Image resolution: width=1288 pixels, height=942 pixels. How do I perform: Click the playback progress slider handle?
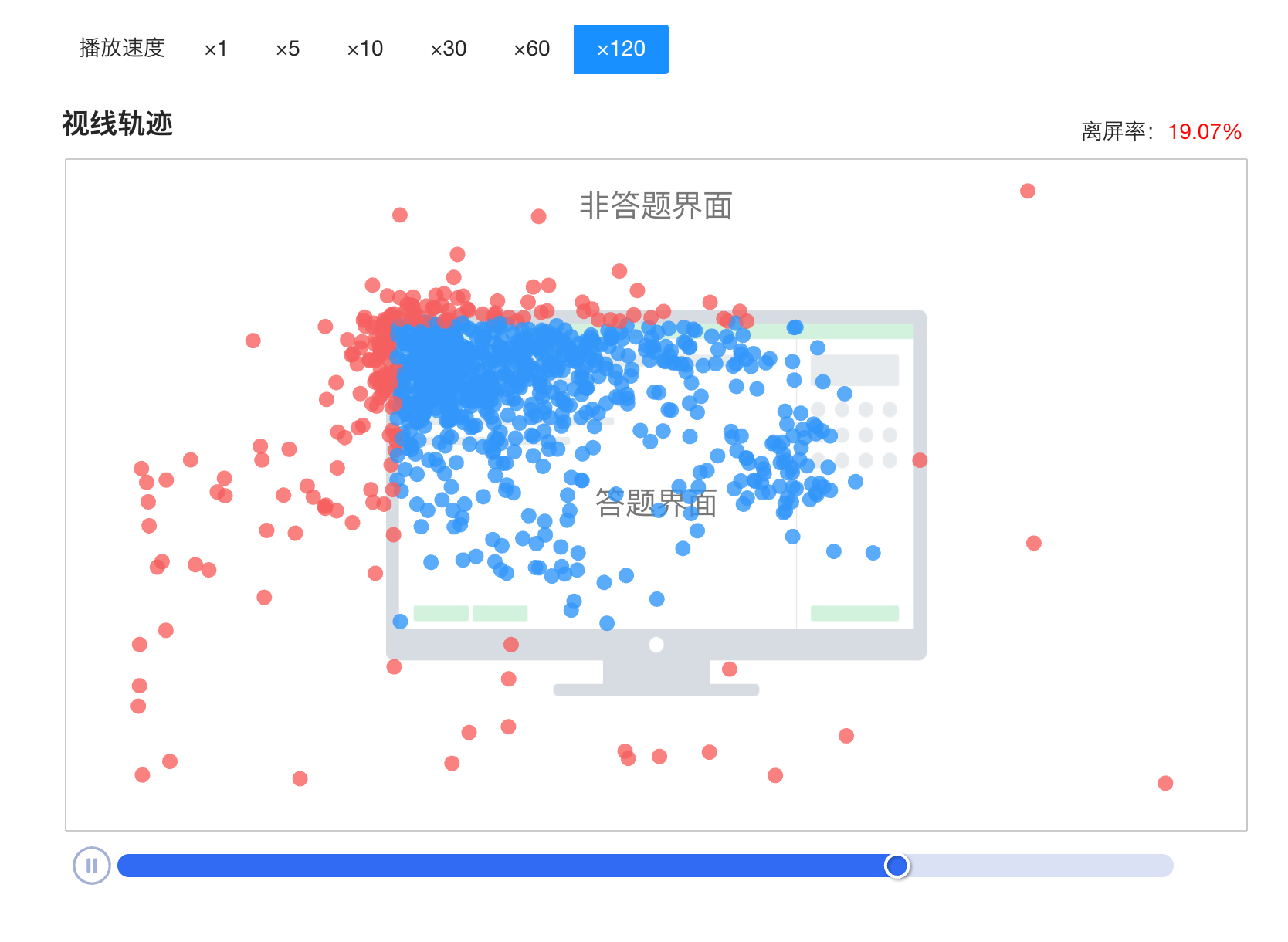[897, 866]
